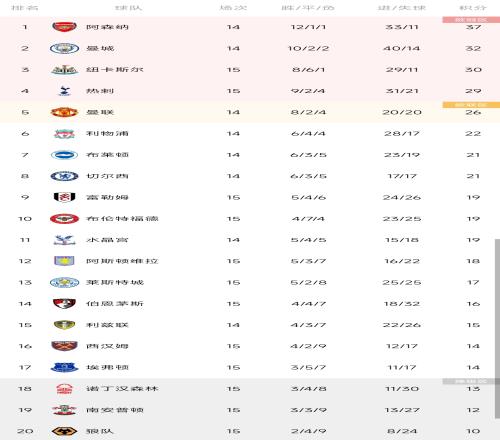The width and height of the screenshot is (500, 440).
Task: Click the vertical scrollbar thumb
Action: point(497,329)
